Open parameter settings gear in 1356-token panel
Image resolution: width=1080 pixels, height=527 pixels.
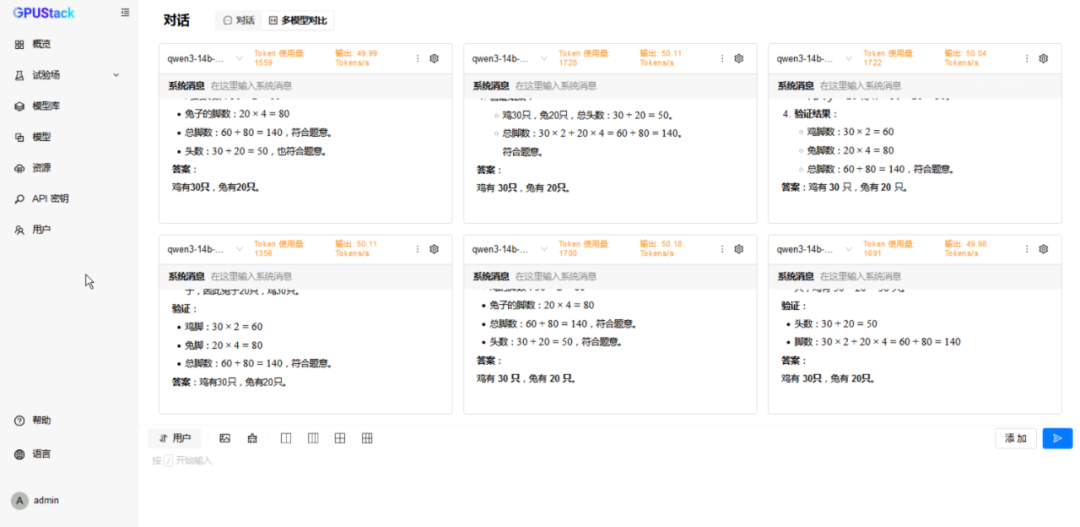coord(434,249)
